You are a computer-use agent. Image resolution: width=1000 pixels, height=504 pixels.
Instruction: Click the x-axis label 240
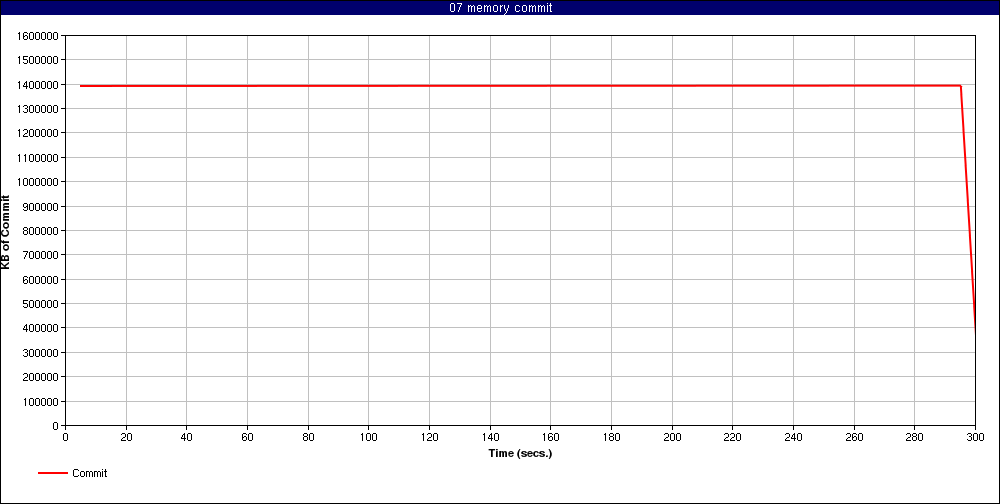point(793,437)
